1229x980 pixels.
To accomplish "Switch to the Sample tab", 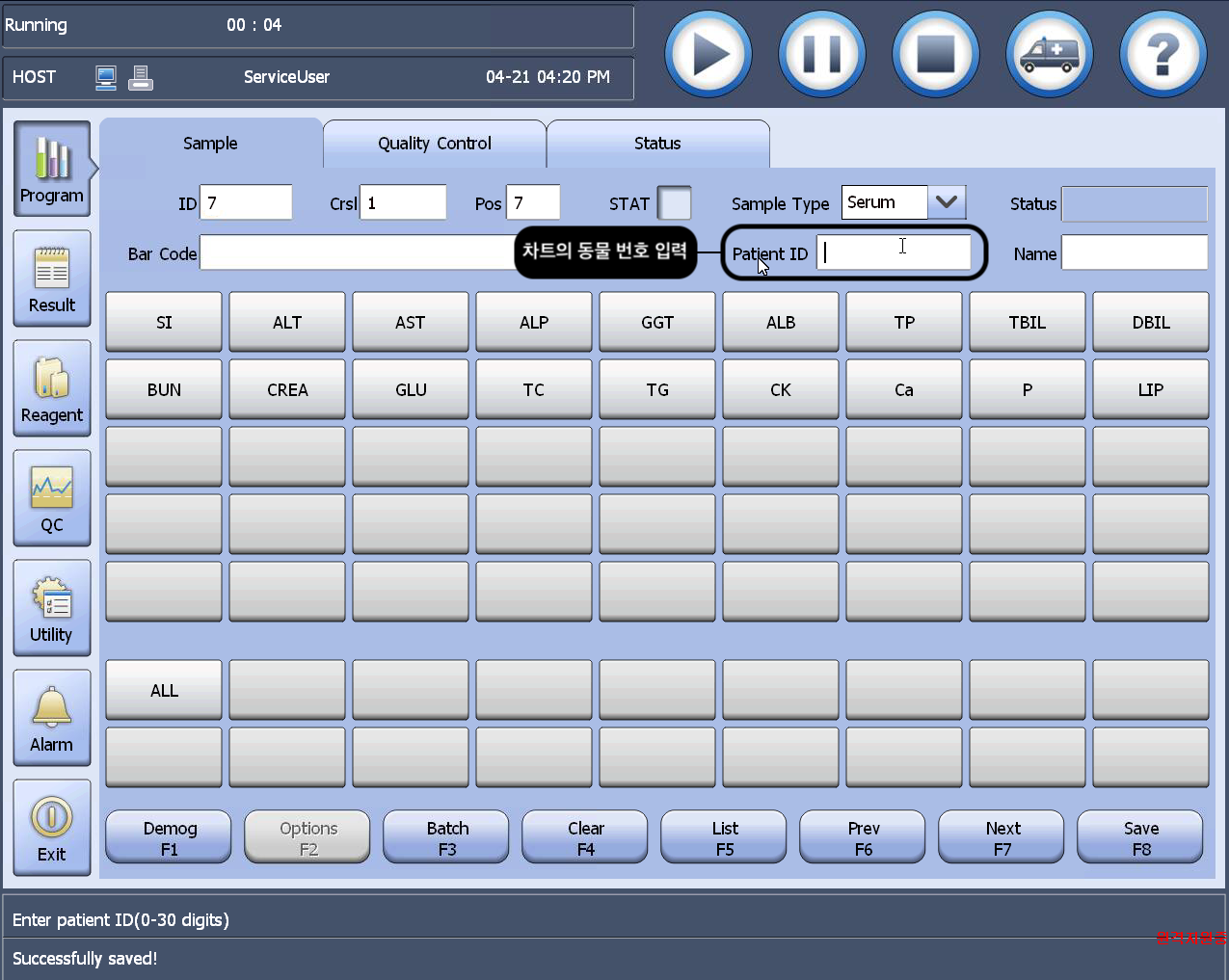I will pyautogui.click(x=210, y=144).
